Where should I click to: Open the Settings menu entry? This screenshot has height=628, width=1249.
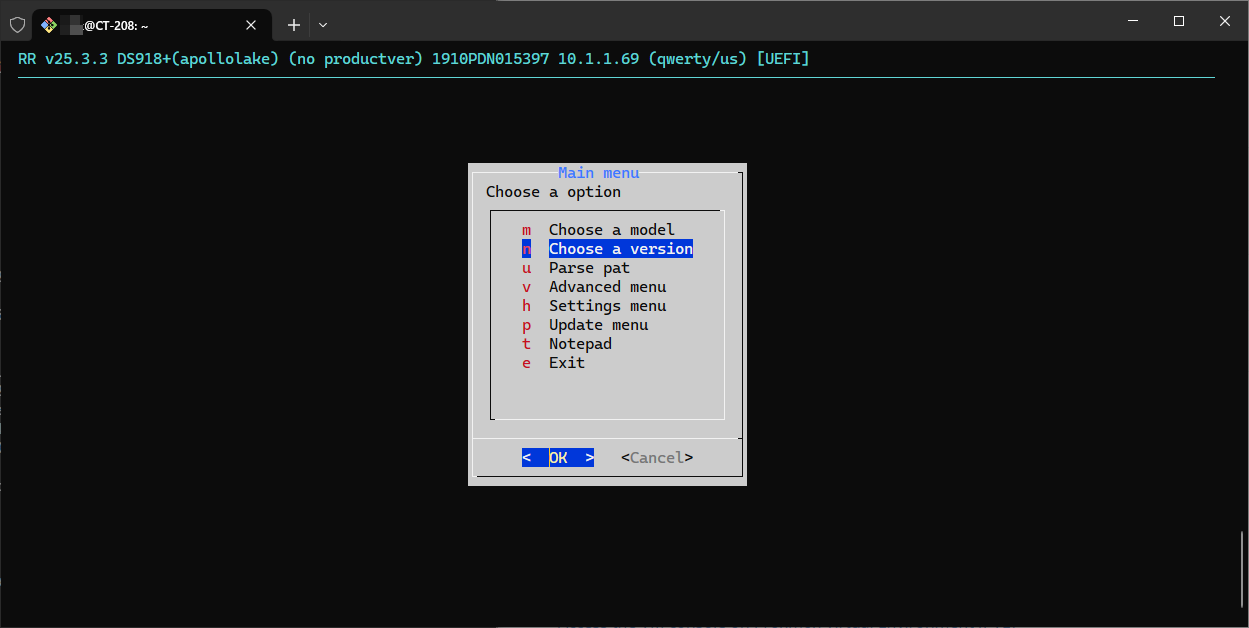pos(607,306)
